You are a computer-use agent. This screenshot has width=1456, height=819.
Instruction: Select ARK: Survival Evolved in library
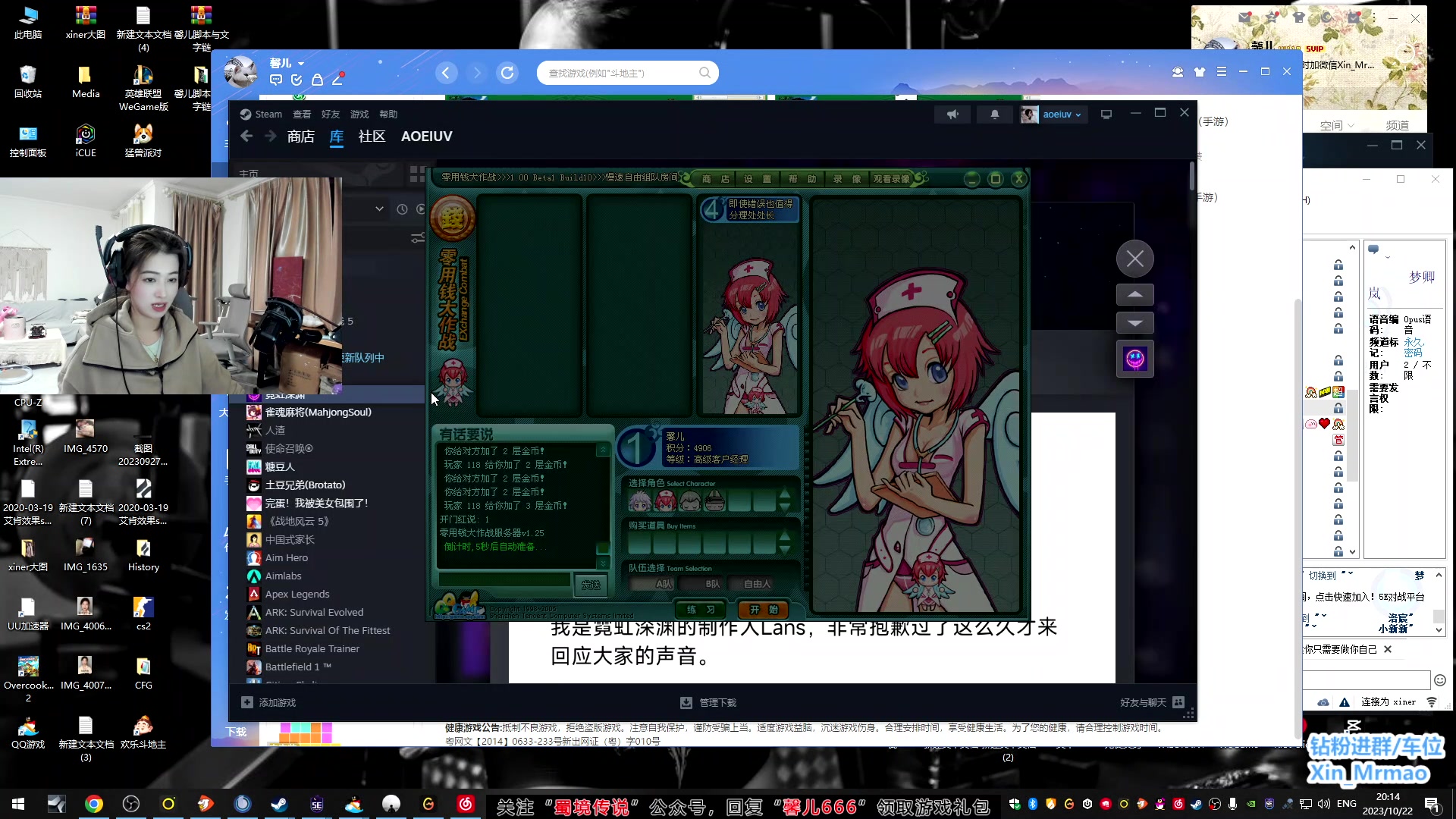coord(314,613)
